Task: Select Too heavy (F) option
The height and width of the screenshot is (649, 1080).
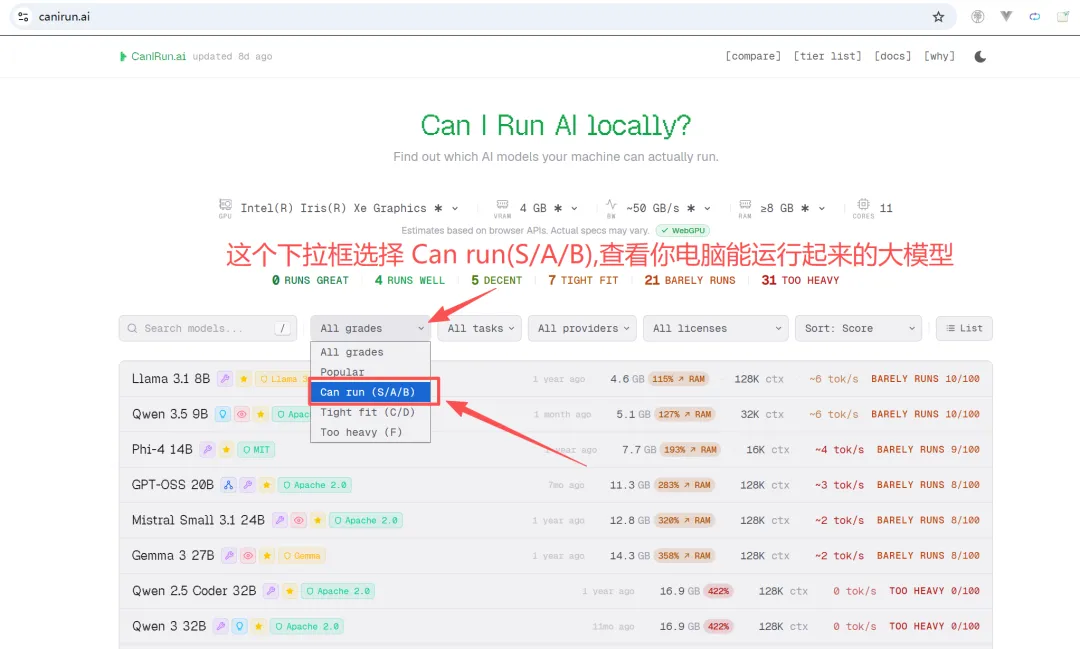Action: 371,432
